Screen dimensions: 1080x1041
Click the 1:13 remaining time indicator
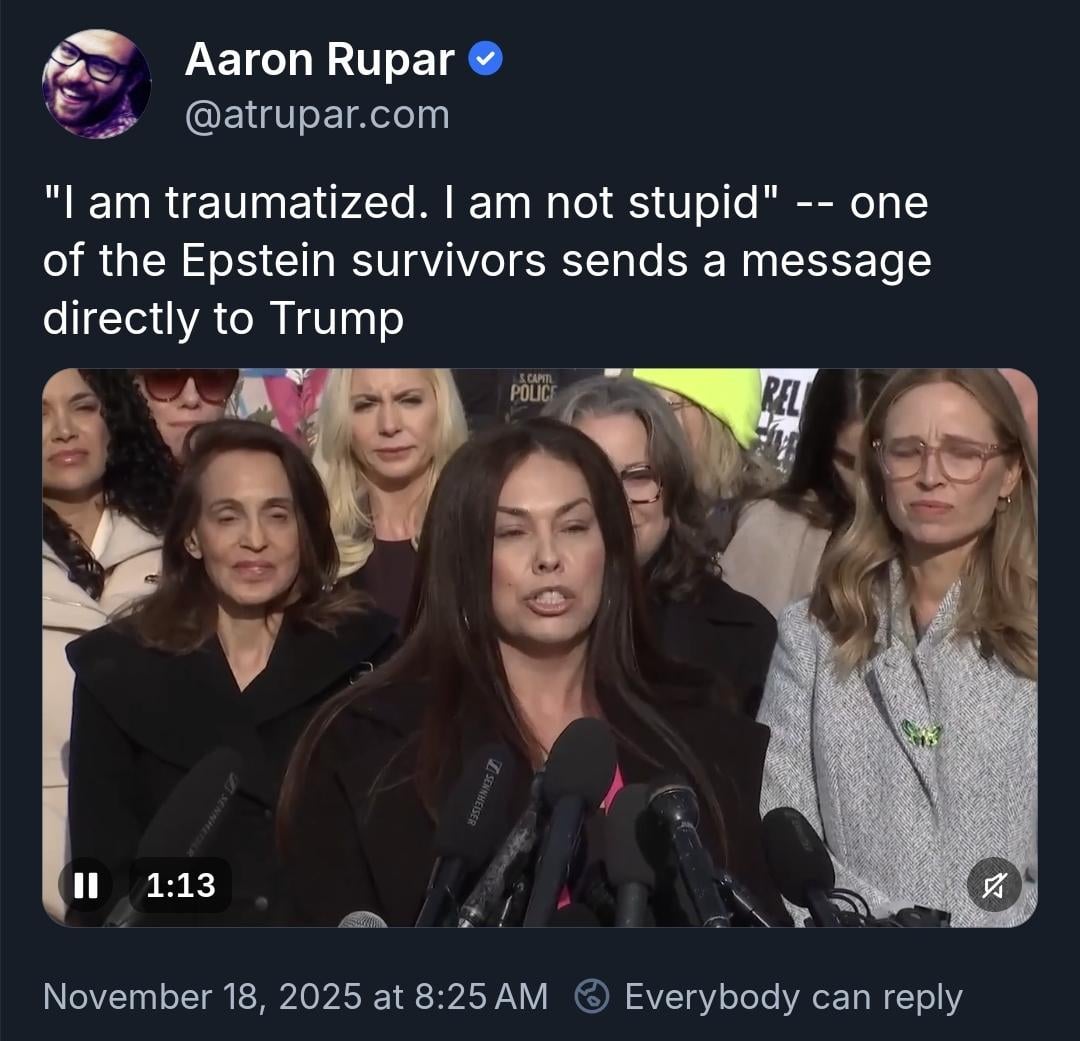(x=180, y=885)
